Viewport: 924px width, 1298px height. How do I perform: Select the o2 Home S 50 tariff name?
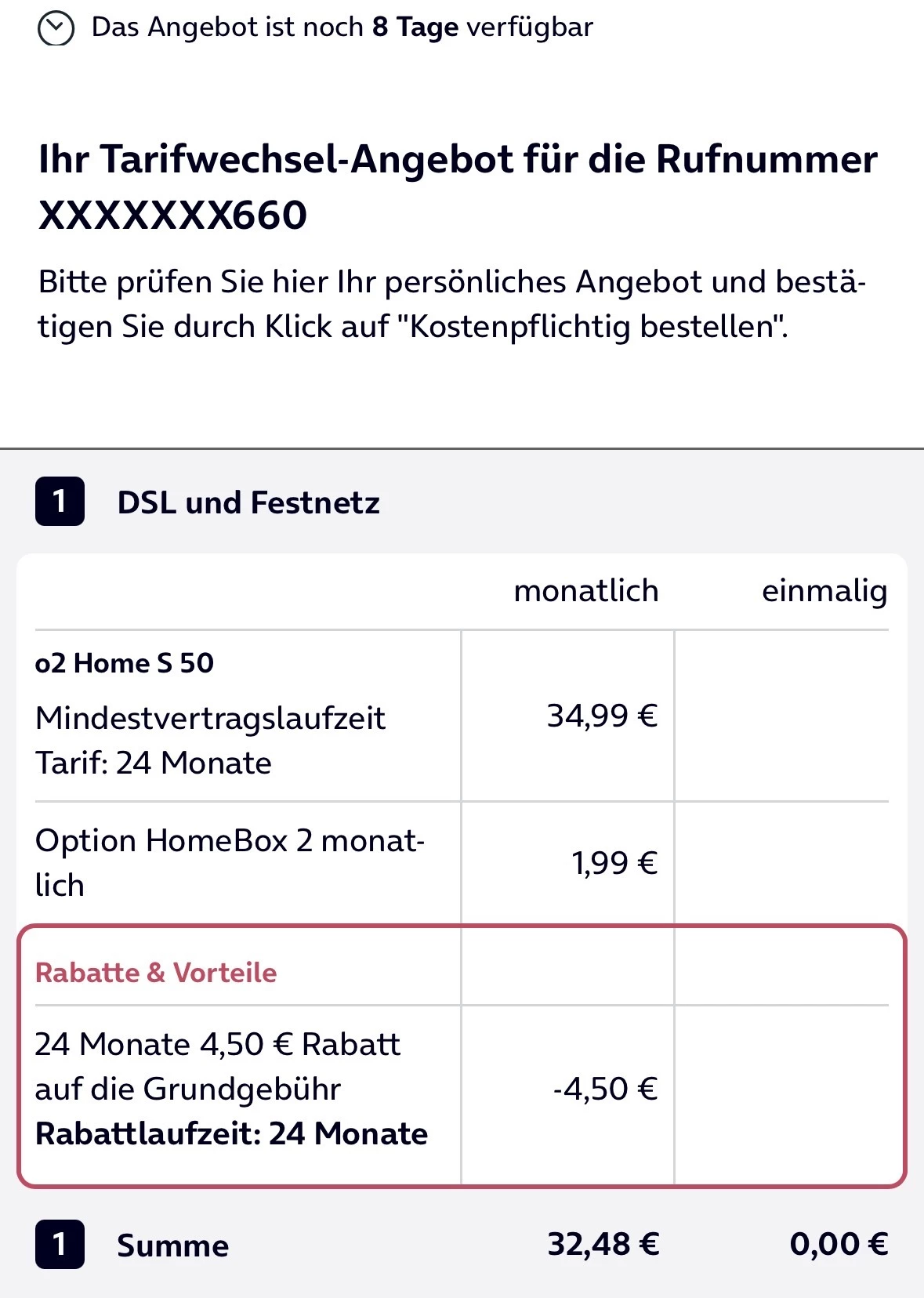tap(125, 663)
